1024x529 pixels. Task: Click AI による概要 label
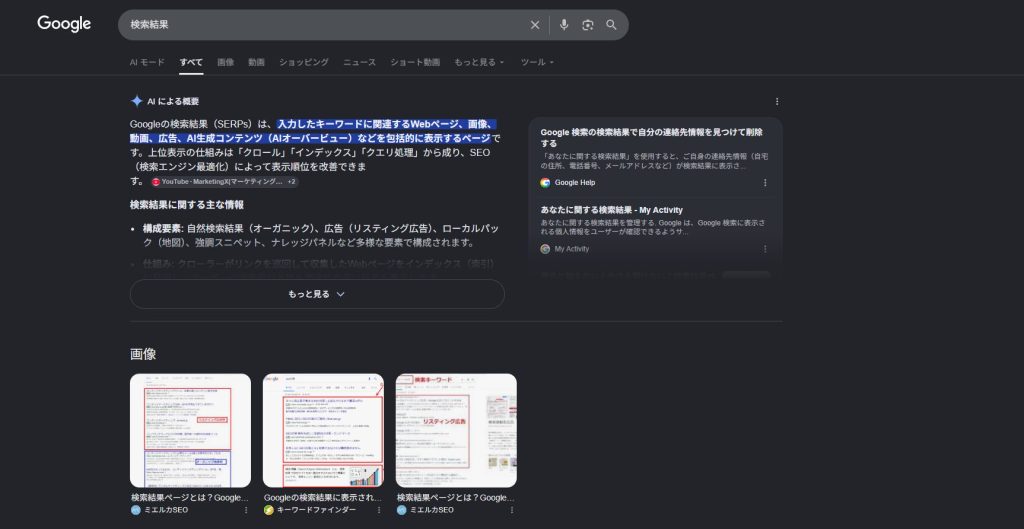click(173, 101)
